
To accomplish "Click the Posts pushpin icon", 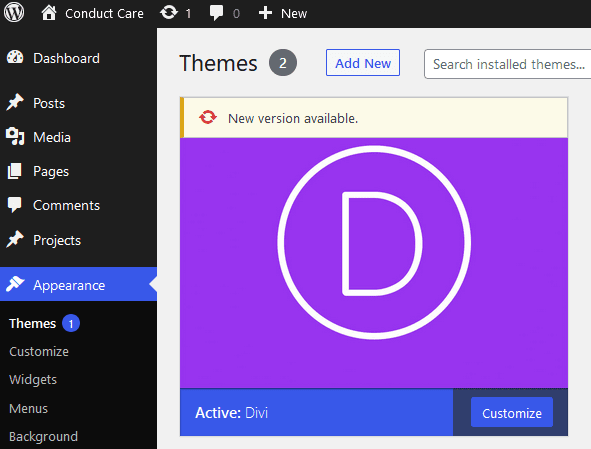I will 15,102.
